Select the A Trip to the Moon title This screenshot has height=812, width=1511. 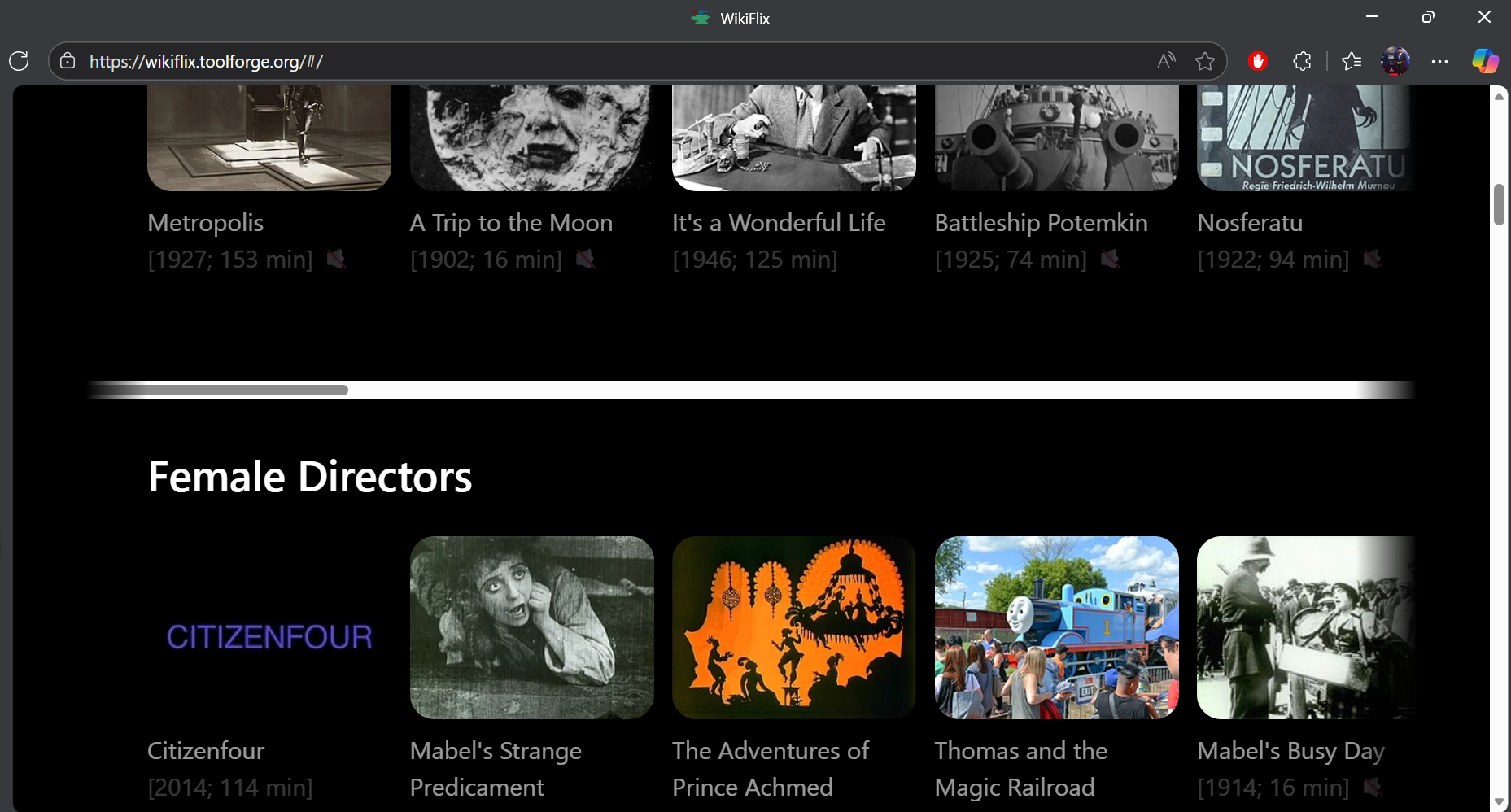511,223
